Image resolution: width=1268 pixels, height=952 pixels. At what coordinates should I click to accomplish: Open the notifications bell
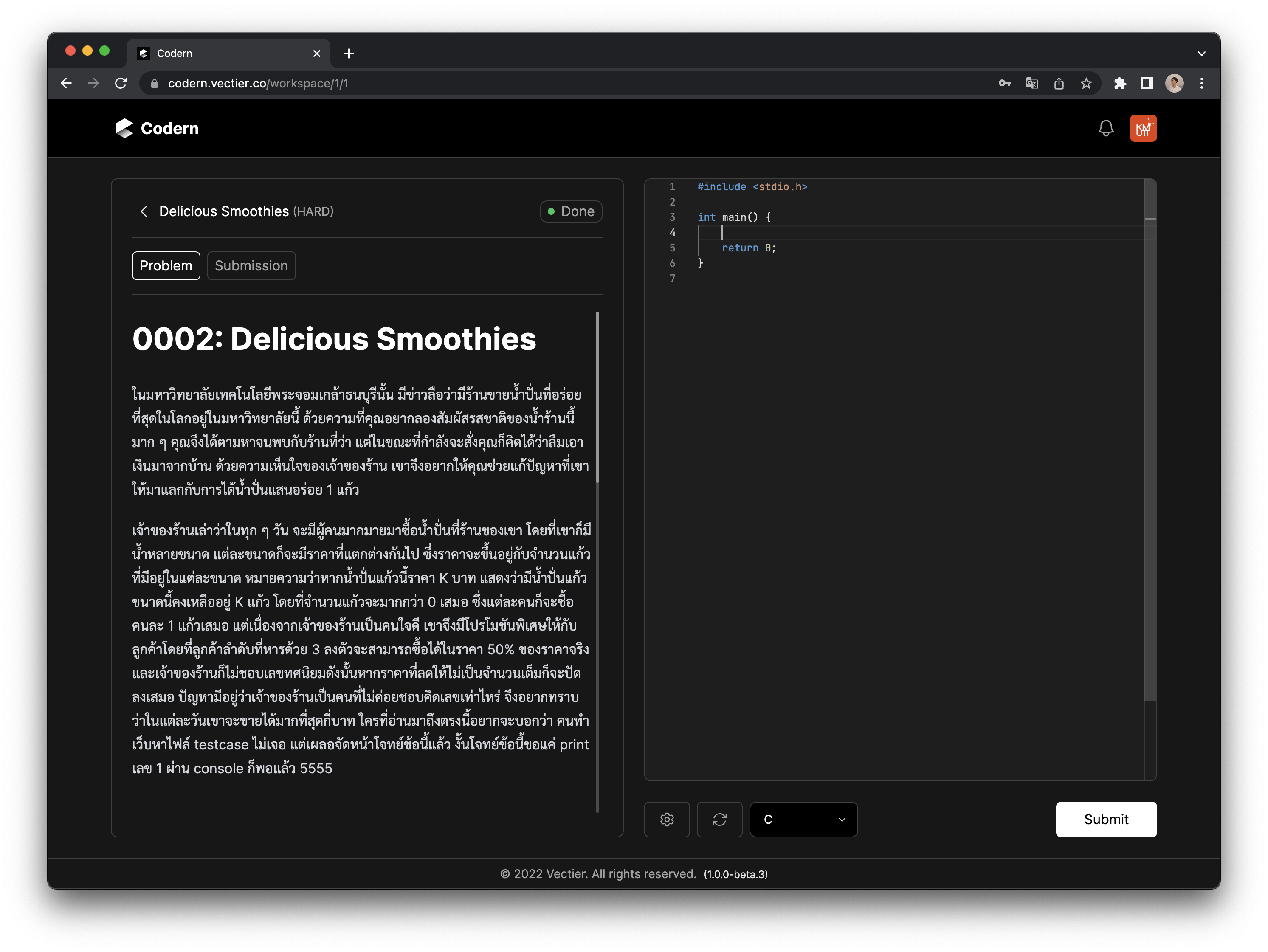(x=1105, y=128)
